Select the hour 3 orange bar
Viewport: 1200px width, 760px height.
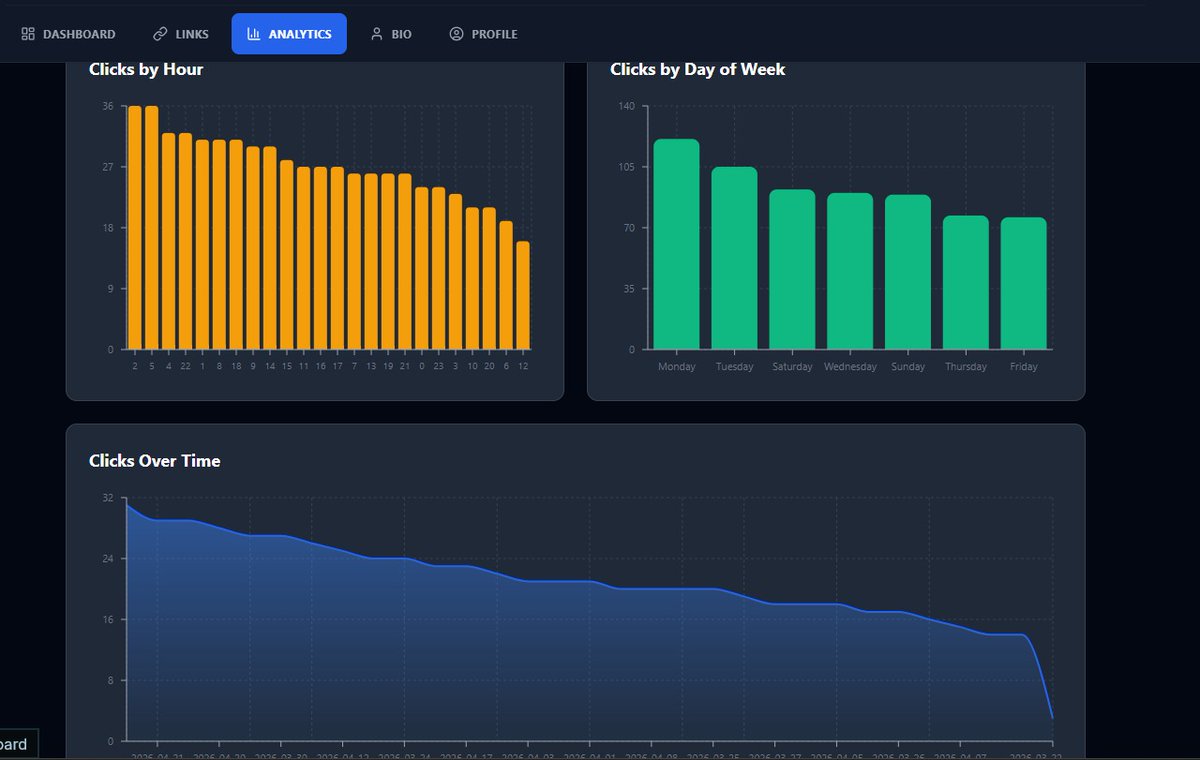coord(456,271)
